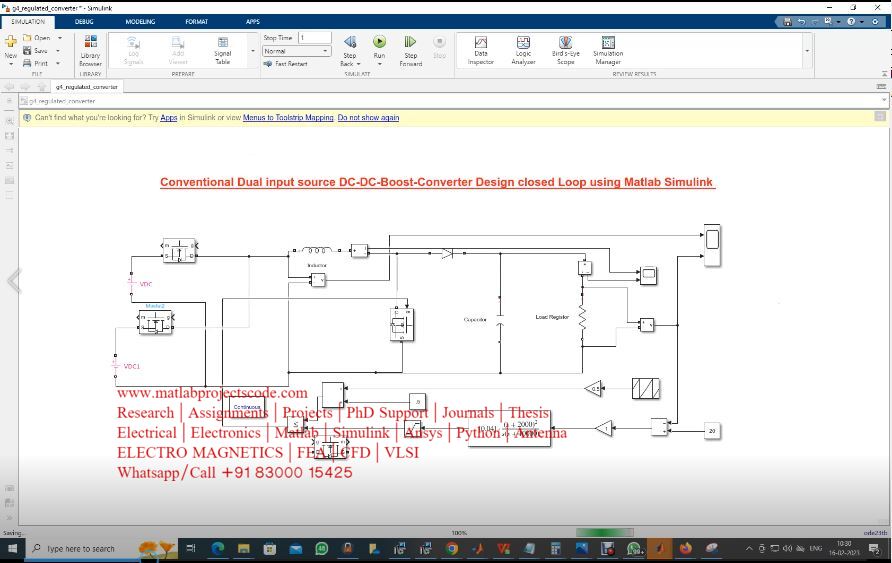Open the Help question mark icon
This screenshot has height=563, width=892.
[851, 22]
